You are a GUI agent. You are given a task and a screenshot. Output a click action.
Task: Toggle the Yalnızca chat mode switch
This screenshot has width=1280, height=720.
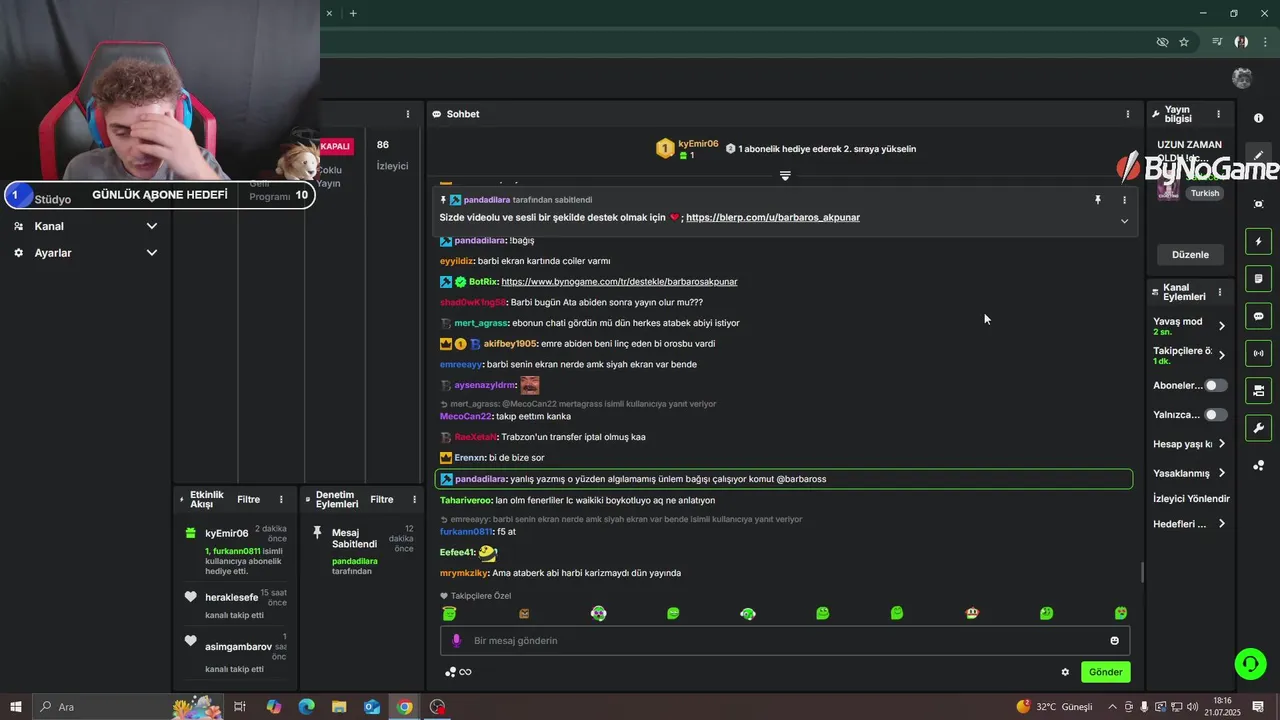(x=1215, y=414)
